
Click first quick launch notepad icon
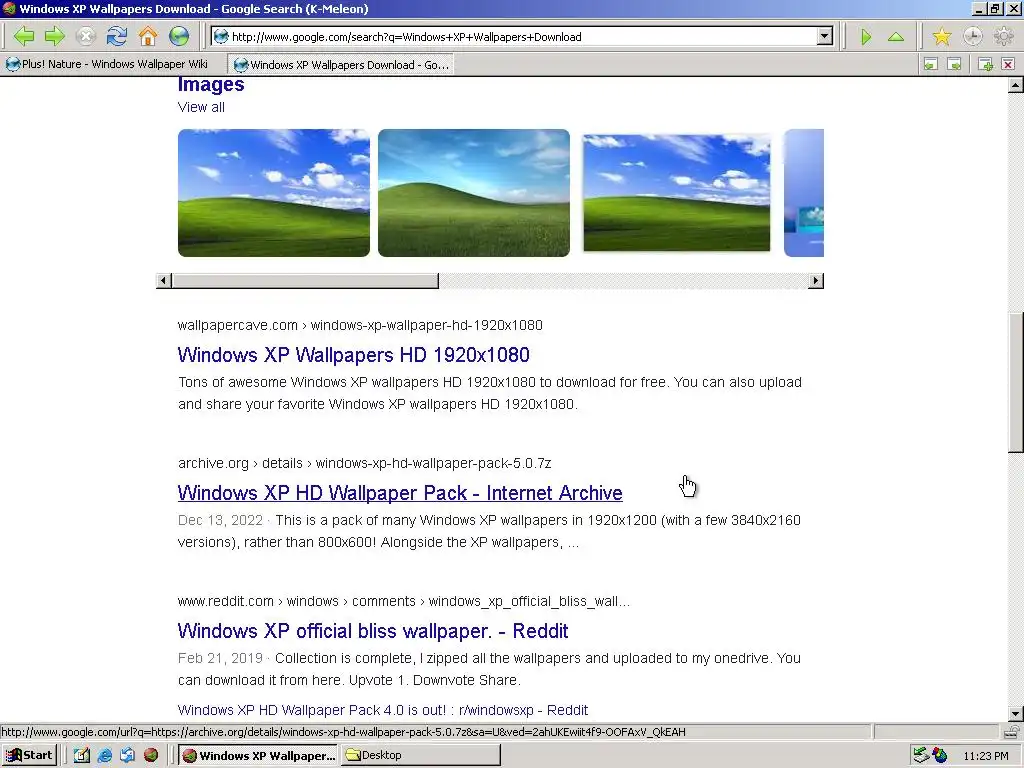pos(82,755)
